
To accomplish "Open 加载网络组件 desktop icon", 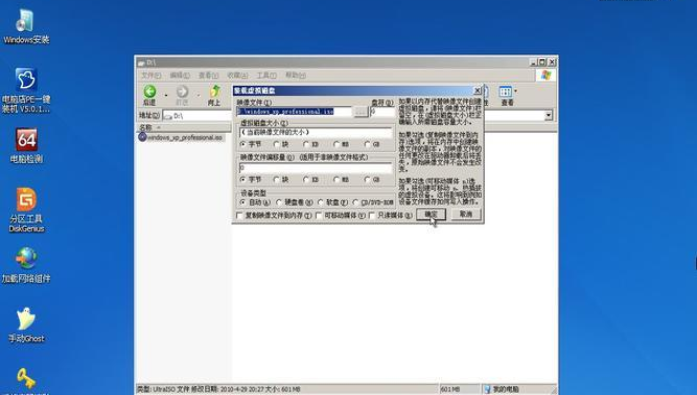I will (x=26, y=265).
